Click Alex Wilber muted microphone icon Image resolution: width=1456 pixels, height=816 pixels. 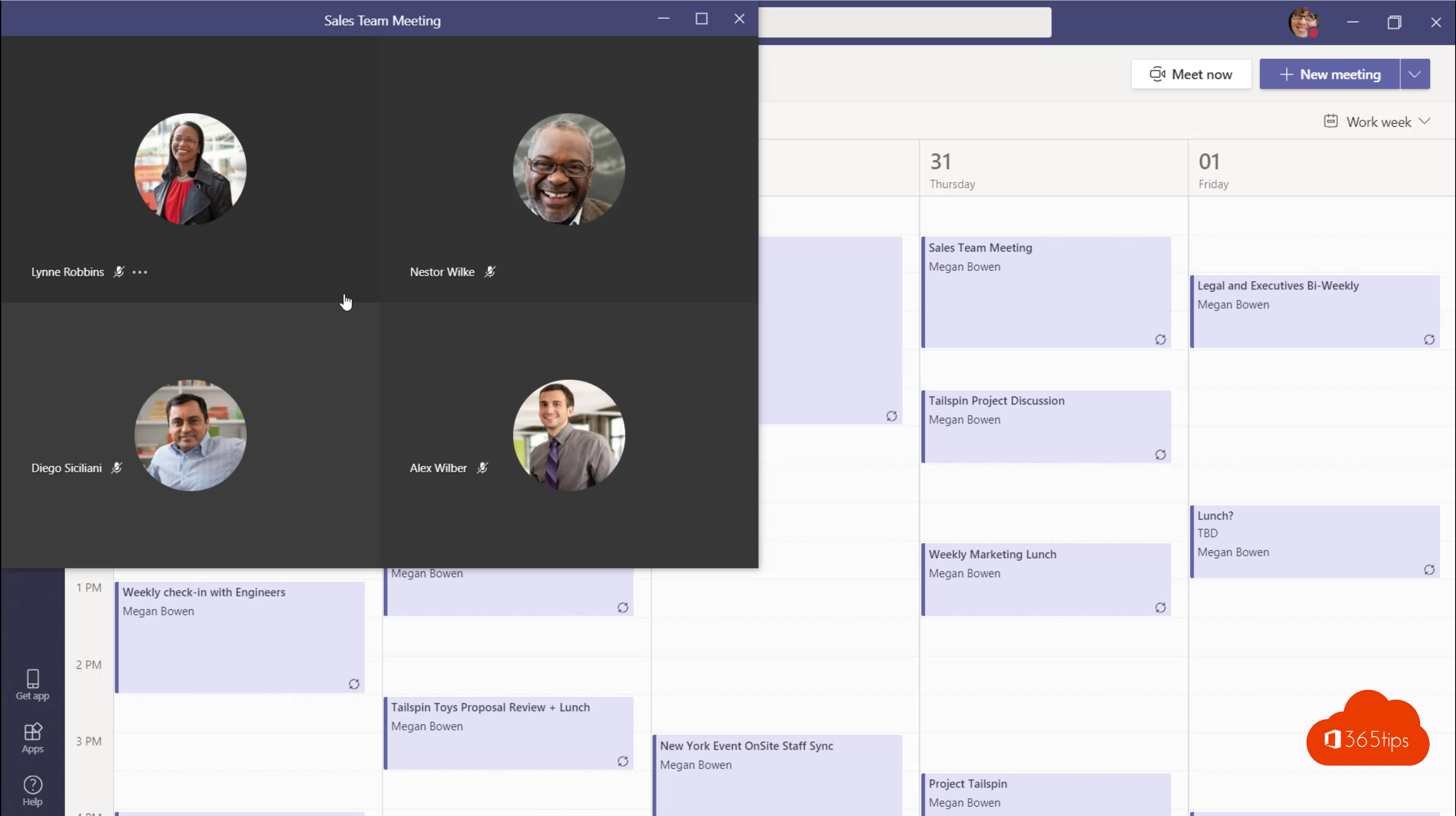point(482,468)
